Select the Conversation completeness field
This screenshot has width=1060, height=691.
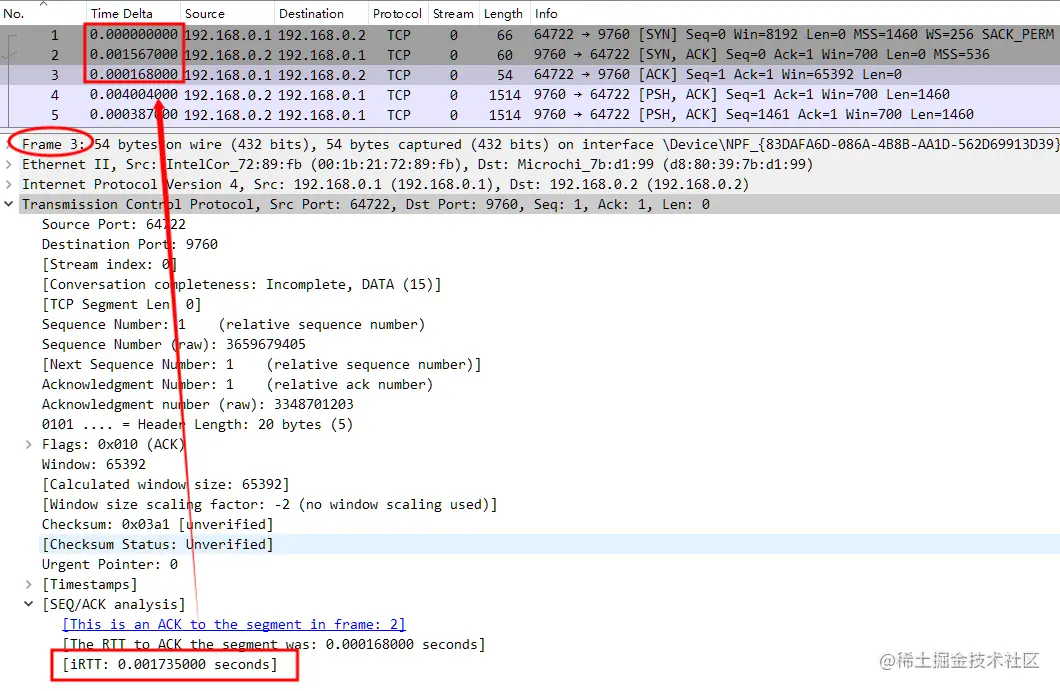point(241,285)
